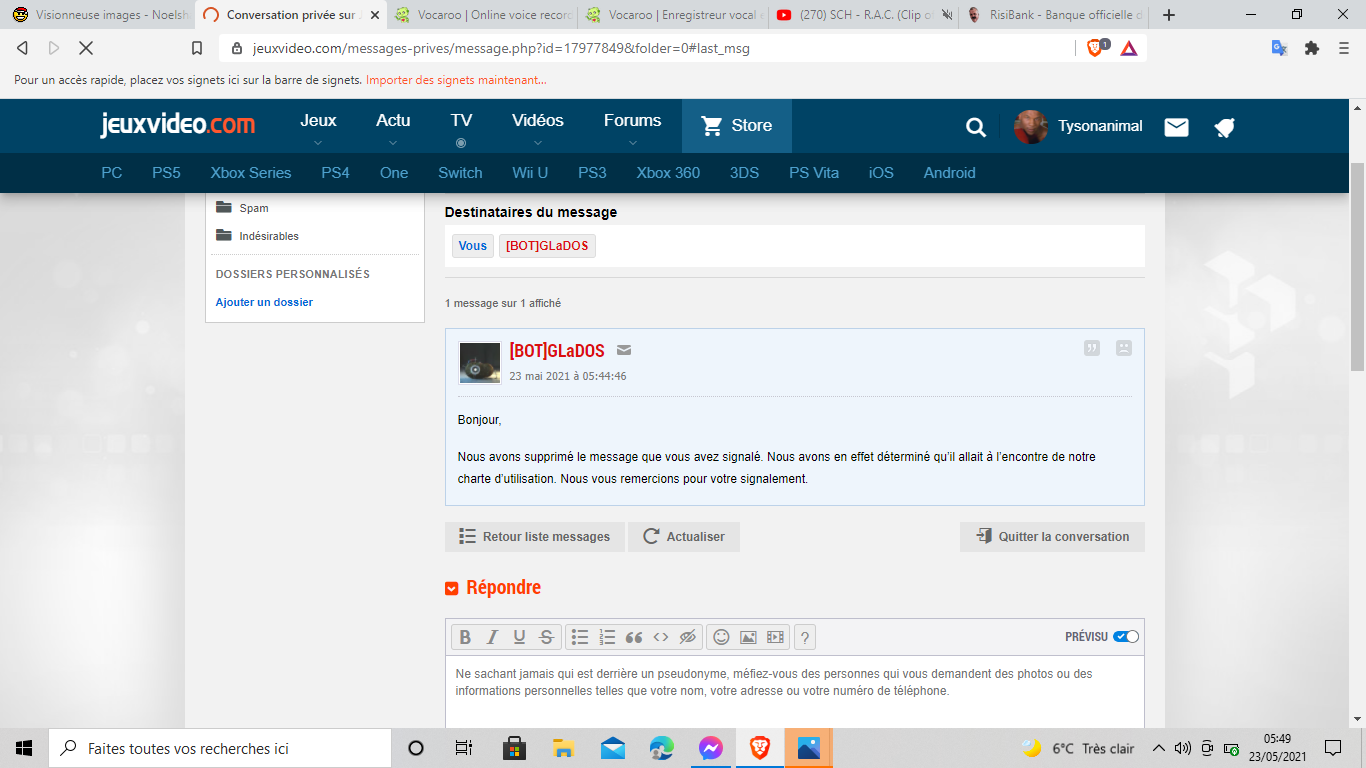Open the private messages envelope icon in the header

[1177, 127]
